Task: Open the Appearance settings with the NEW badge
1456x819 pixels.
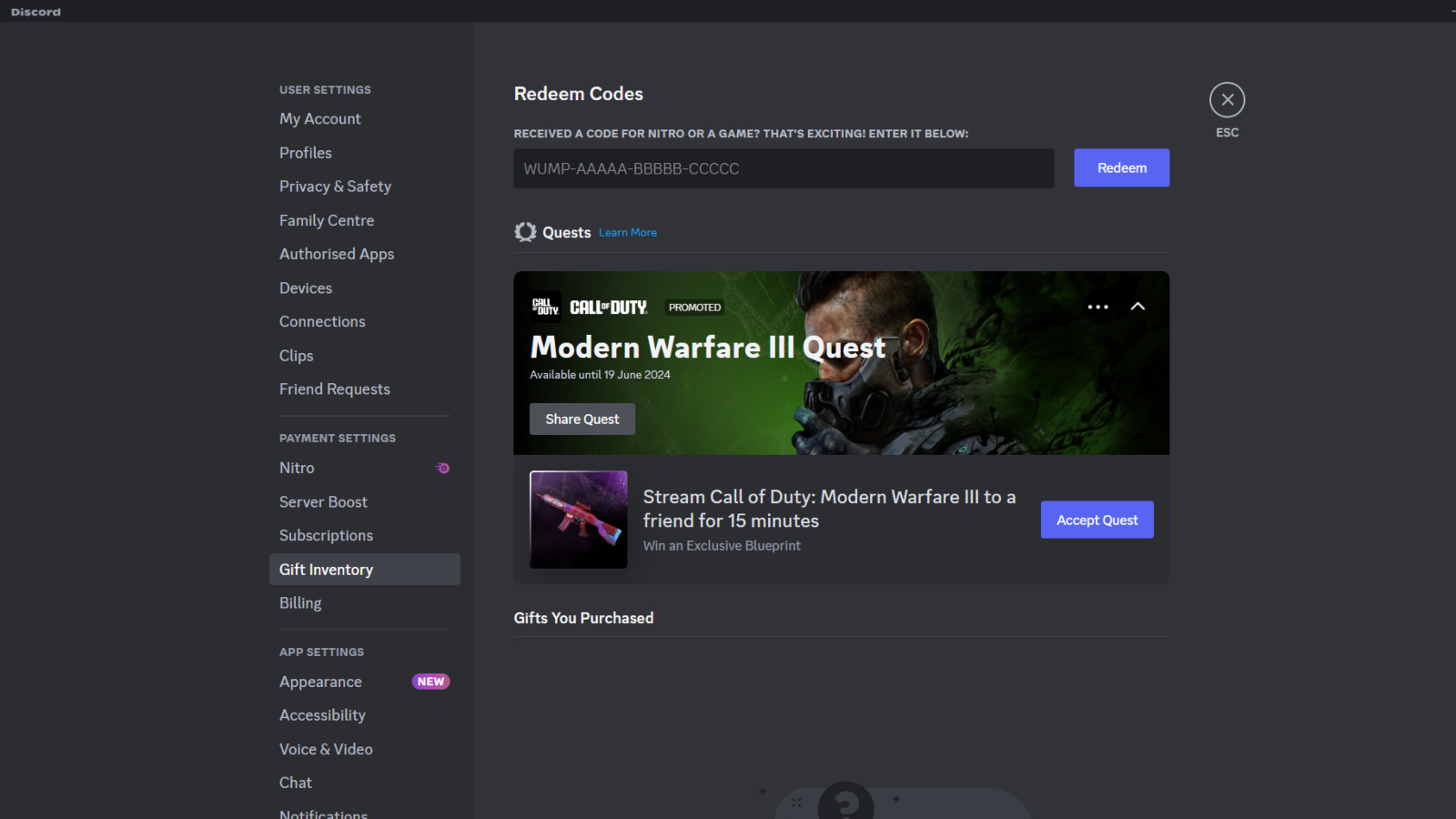Action: point(320,681)
